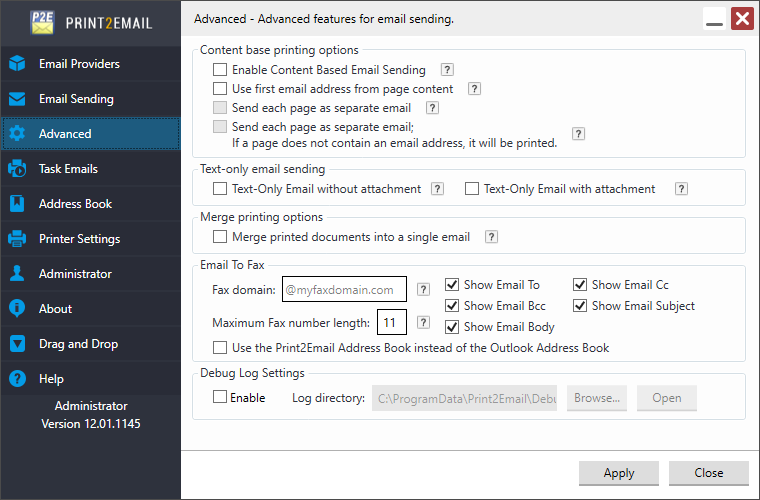Open help beside the Fax domain field
The height and width of the screenshot is (500, 760).
[423, 289]
